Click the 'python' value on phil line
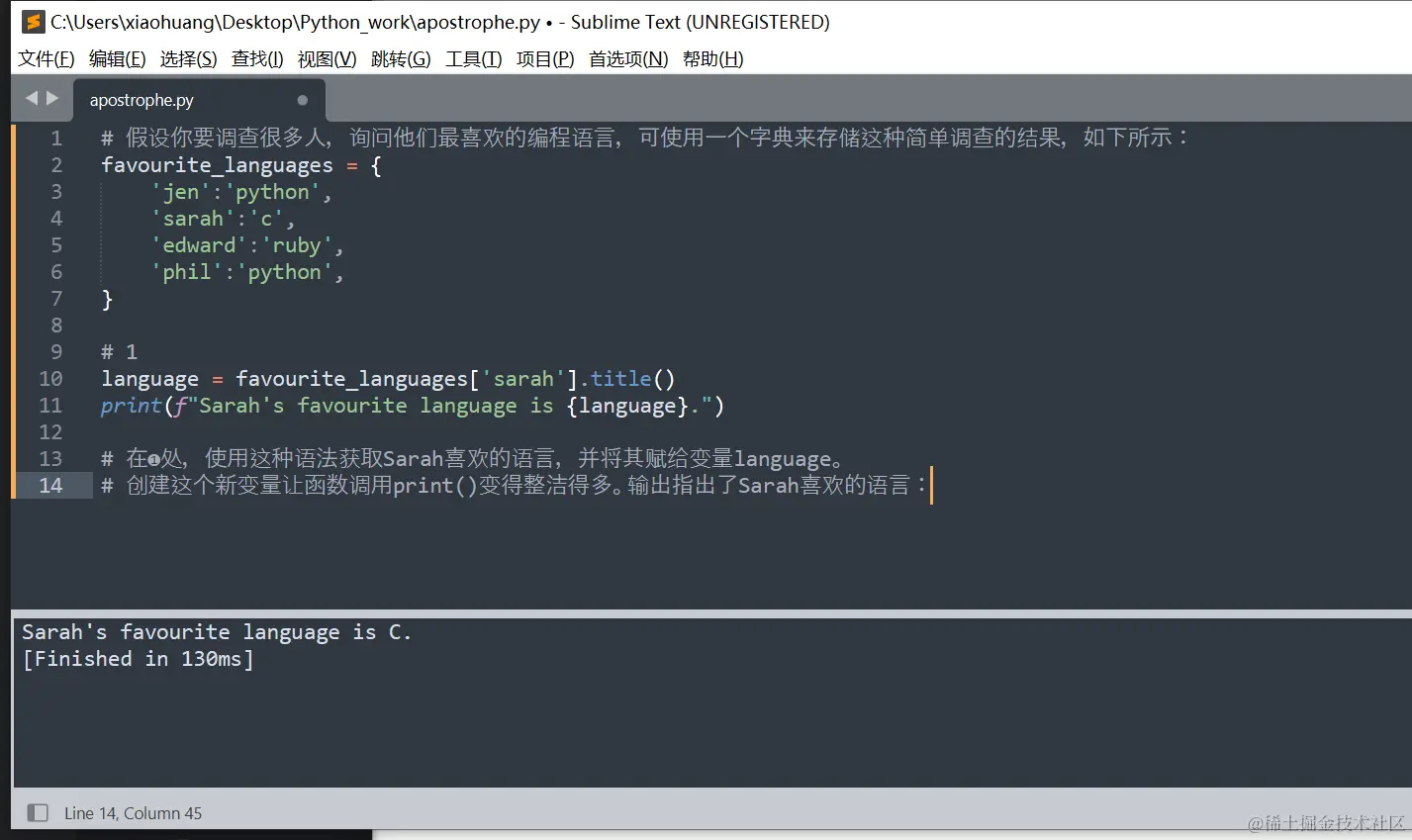Screen dimensions: 1412x840 point(285,272)
